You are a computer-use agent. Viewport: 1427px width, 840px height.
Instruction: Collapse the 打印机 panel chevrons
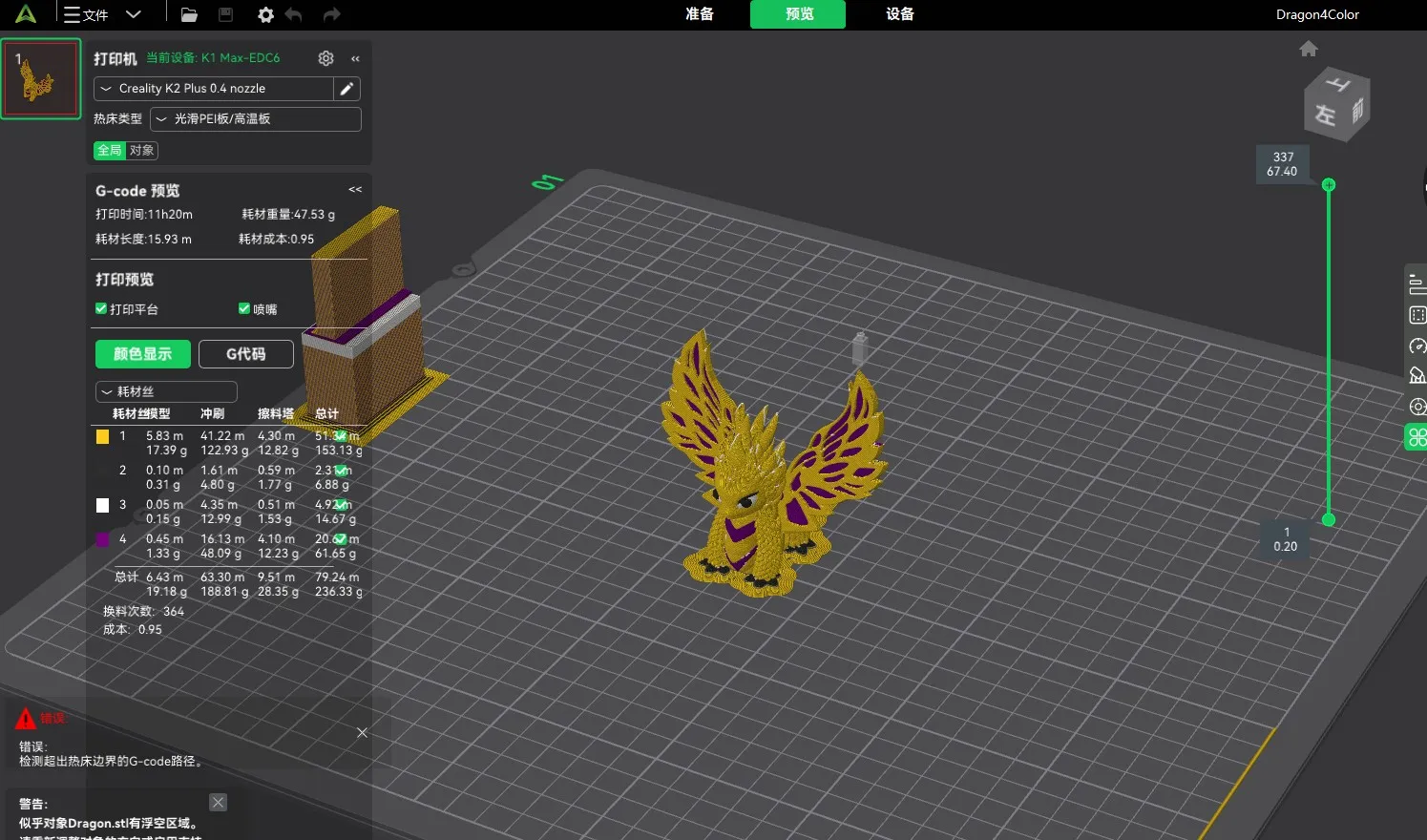point(355,58)
